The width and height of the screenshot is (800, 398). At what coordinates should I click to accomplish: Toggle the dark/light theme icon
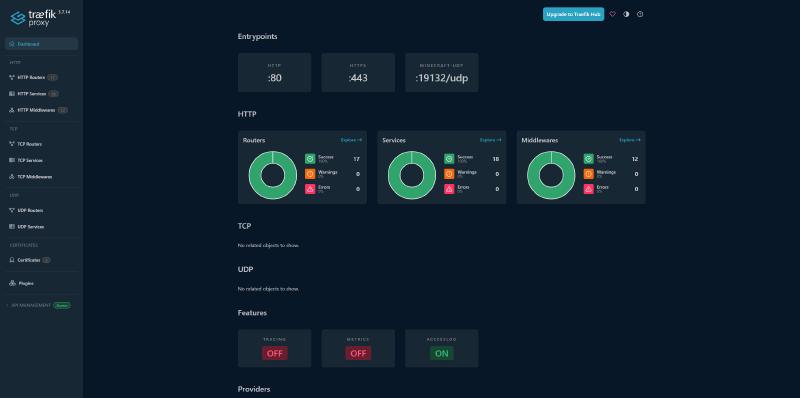[626, 14]
